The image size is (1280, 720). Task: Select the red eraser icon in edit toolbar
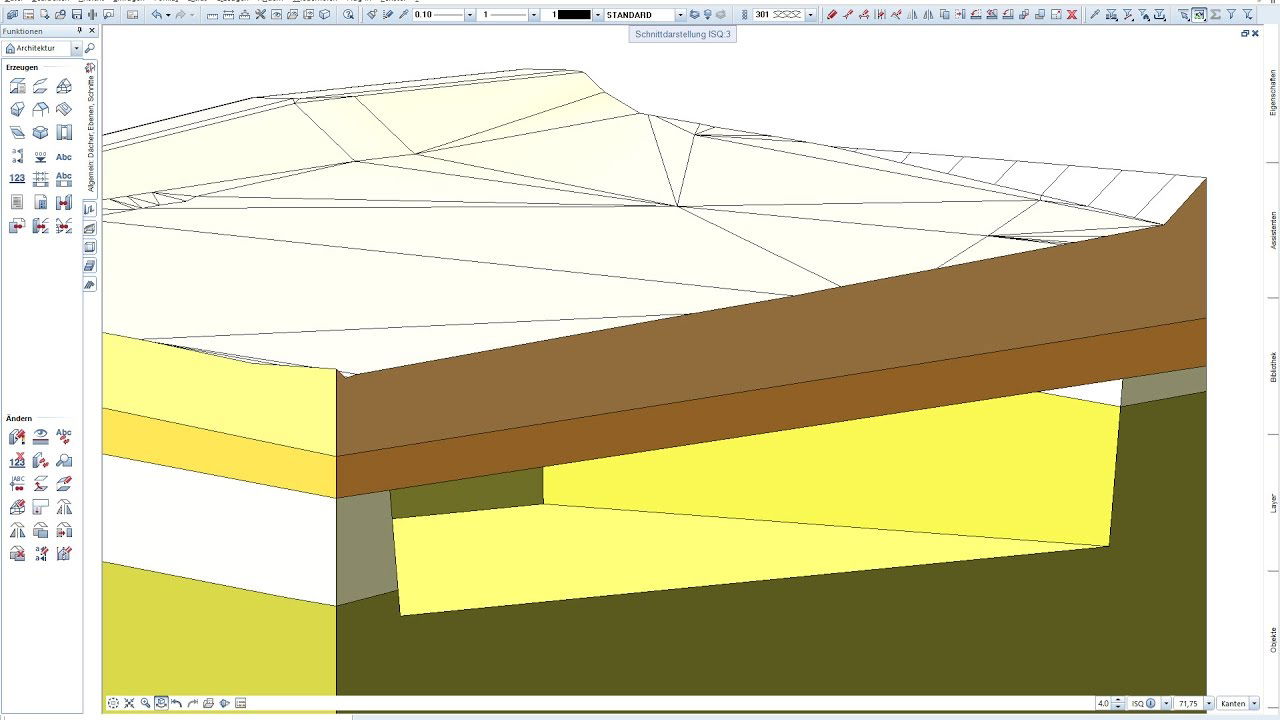coord(832,15)
